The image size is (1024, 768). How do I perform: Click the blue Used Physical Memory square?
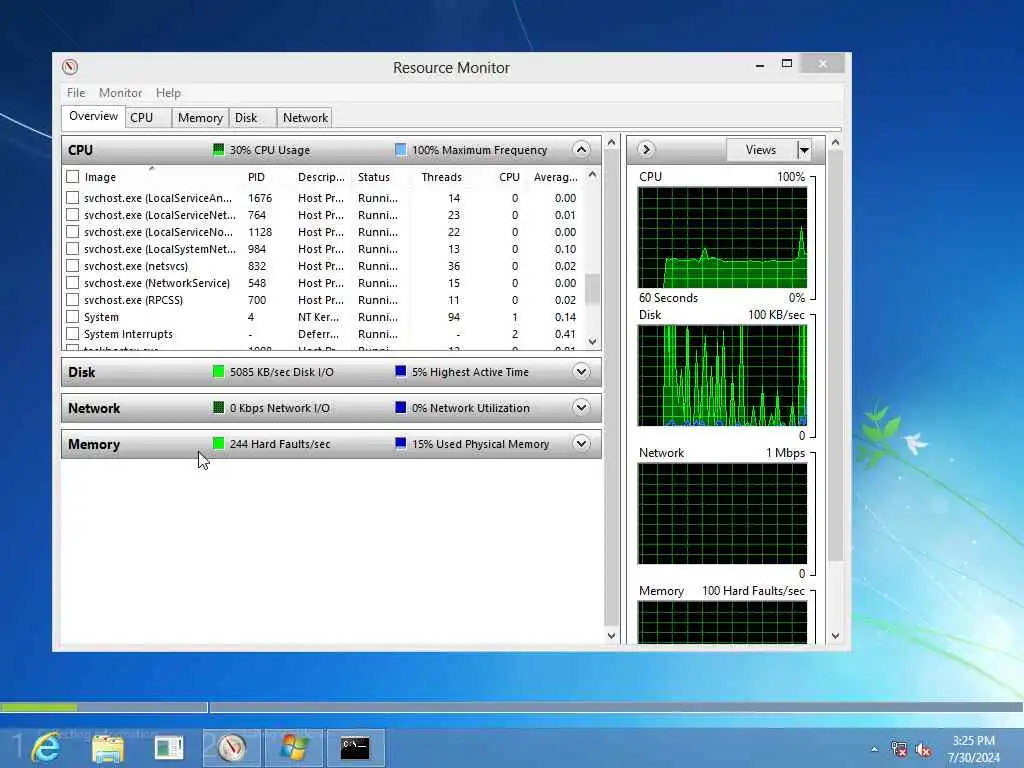point(401,443)
